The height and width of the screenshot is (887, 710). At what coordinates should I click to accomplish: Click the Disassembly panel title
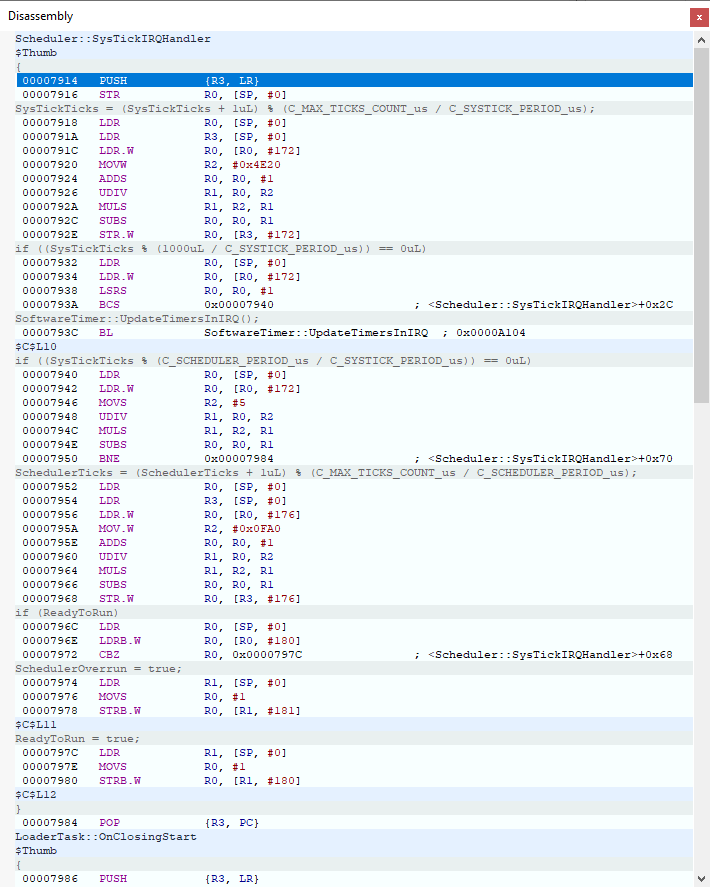point(40,16)
